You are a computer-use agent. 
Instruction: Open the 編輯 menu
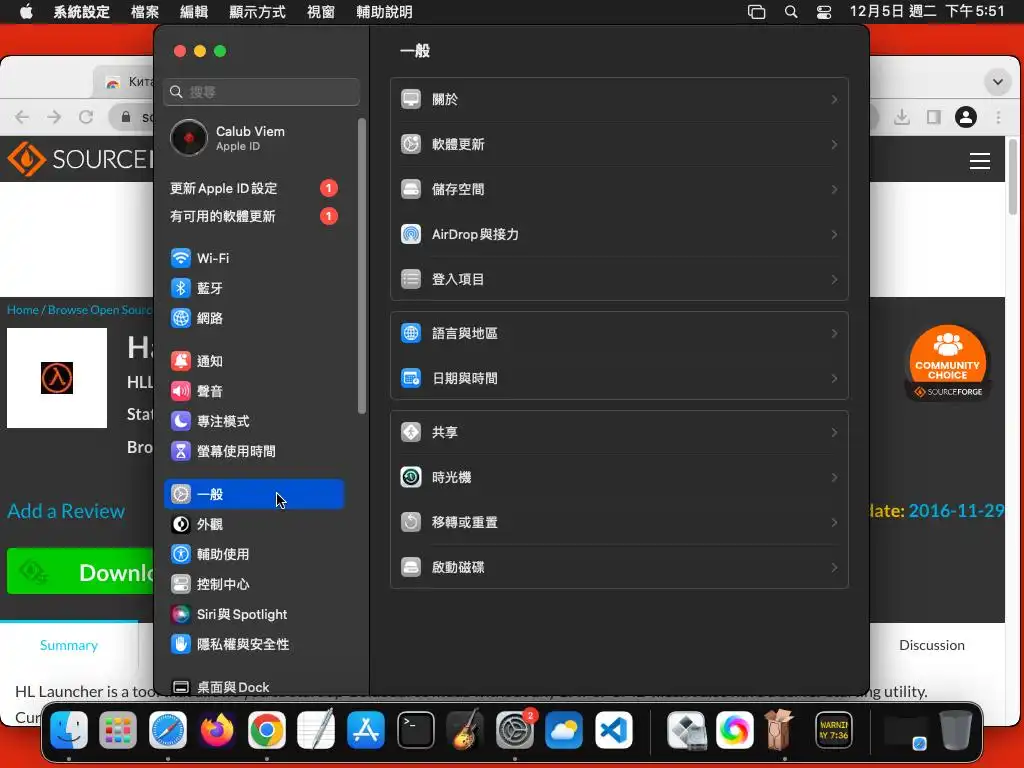[x=194, y=12]
